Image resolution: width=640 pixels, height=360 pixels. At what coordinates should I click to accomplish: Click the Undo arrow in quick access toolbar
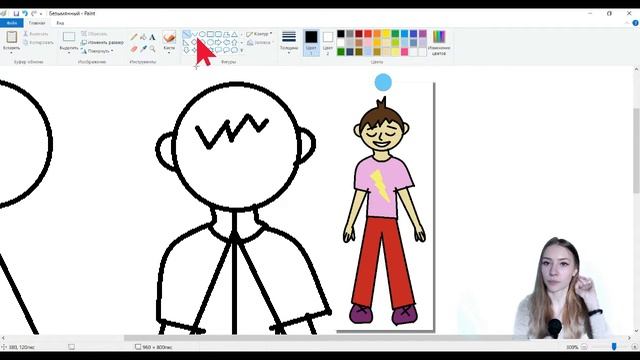[x=25, y=13]
